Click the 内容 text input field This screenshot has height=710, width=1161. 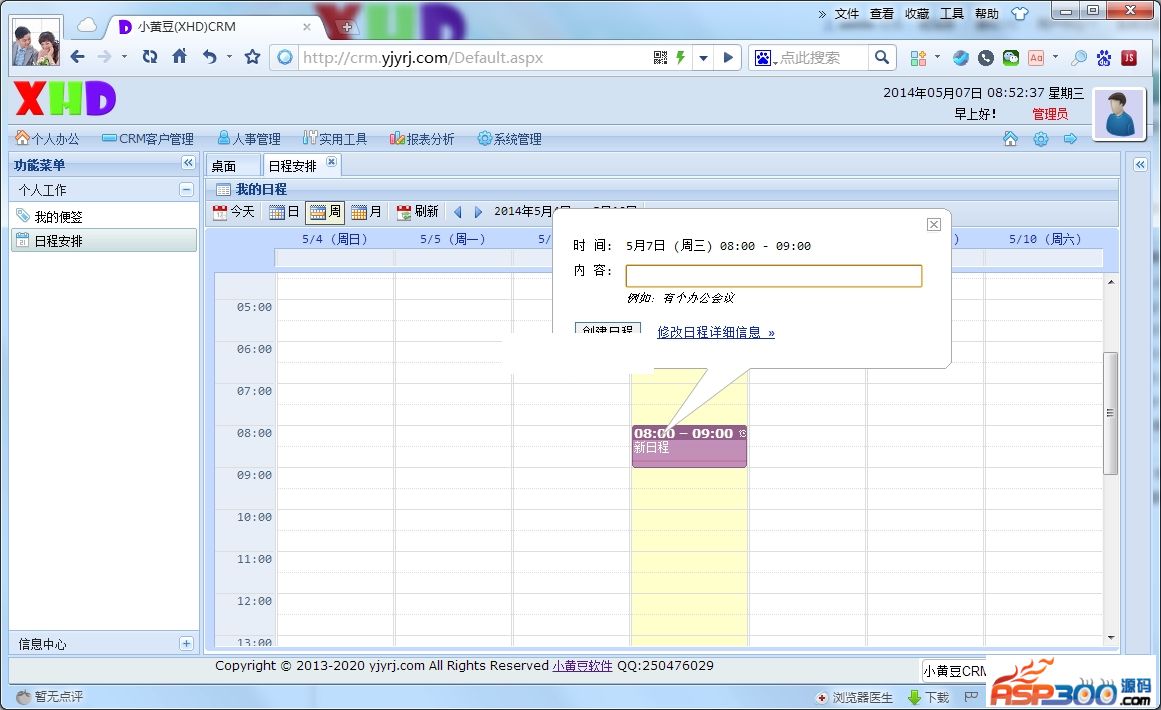pyautogui.click(x=773, y=276)
